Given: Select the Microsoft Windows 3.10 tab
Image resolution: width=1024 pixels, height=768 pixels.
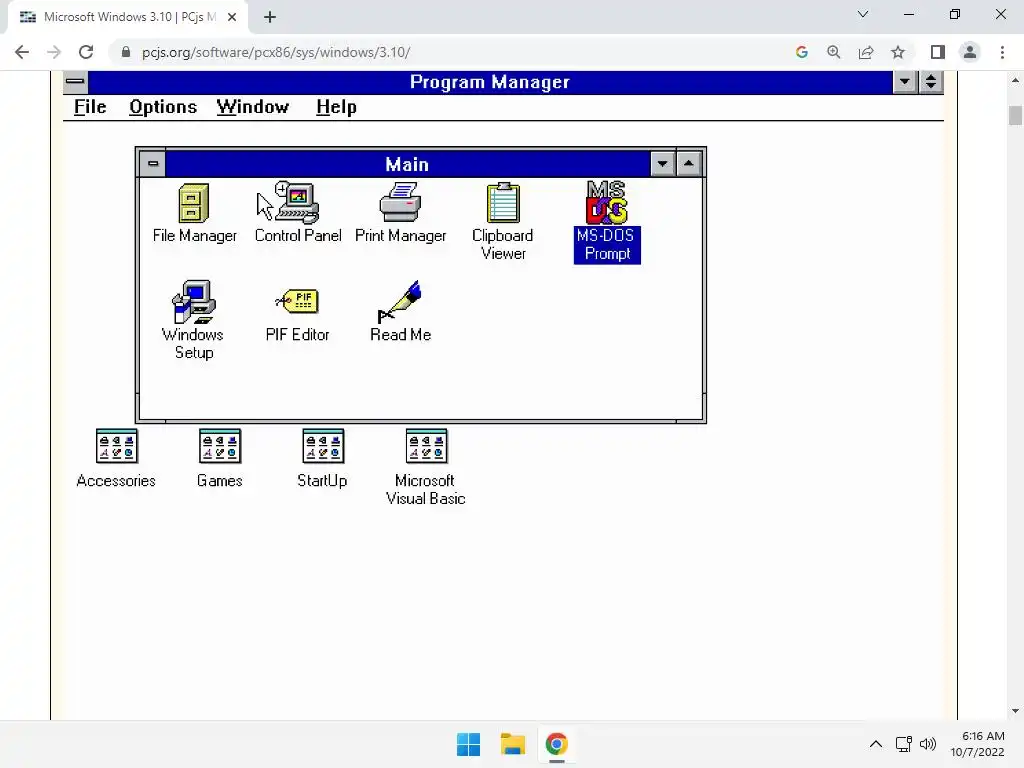Looking at the screenshot, I should tap(128, 18).
